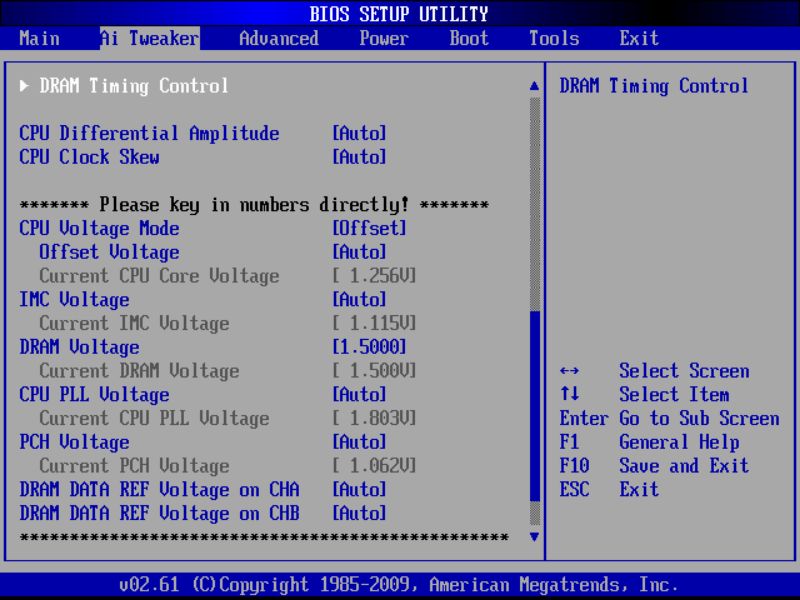Click scrollbar down arrow

(x=534, y=537)
